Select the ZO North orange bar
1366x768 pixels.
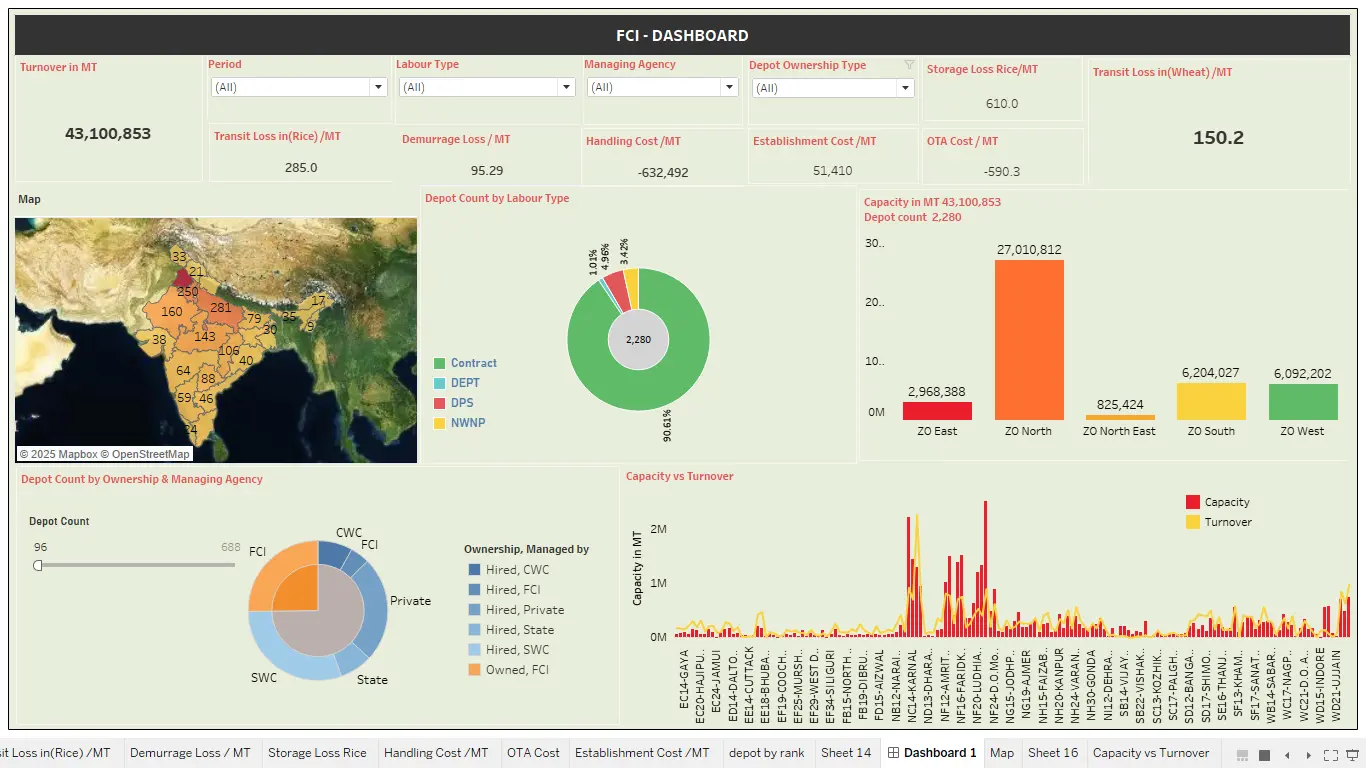point(1029,340)
